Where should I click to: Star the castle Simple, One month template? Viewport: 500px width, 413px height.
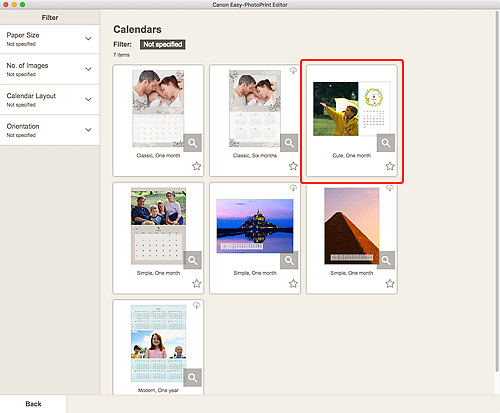coord(293,283)
